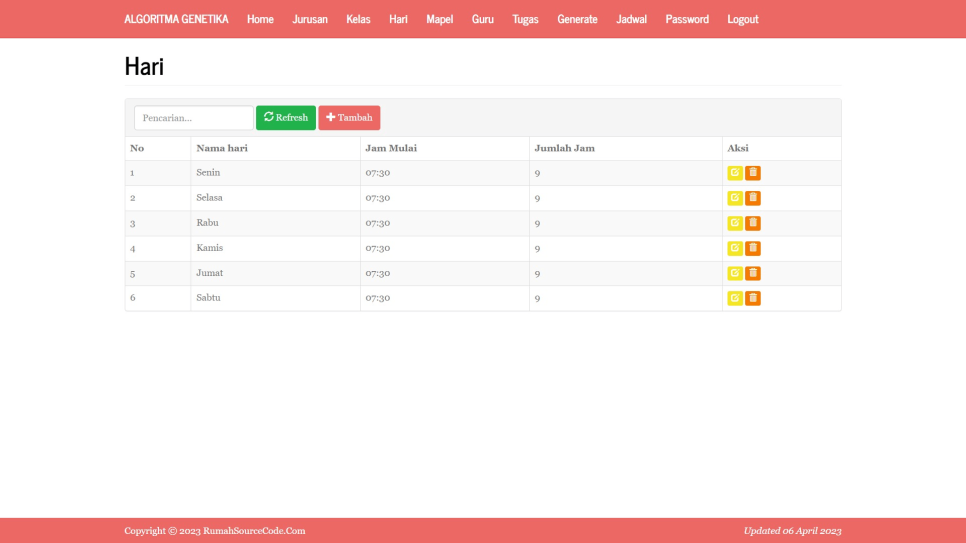Delete the Sabtu day entry

click(x=753, y=298)
